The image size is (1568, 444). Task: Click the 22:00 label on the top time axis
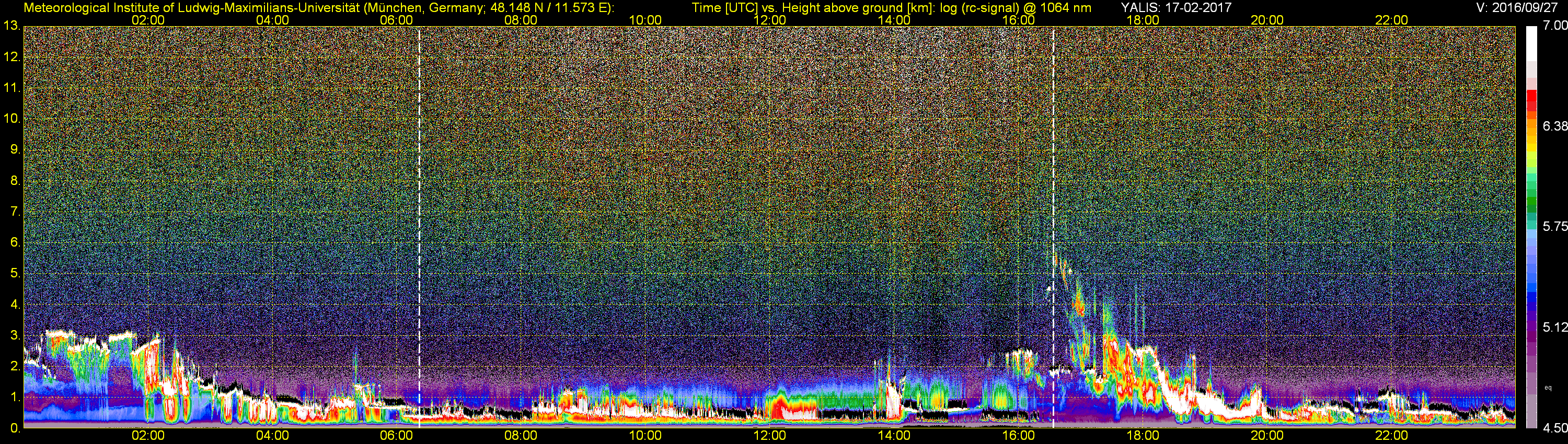[x=1391, y=20]
